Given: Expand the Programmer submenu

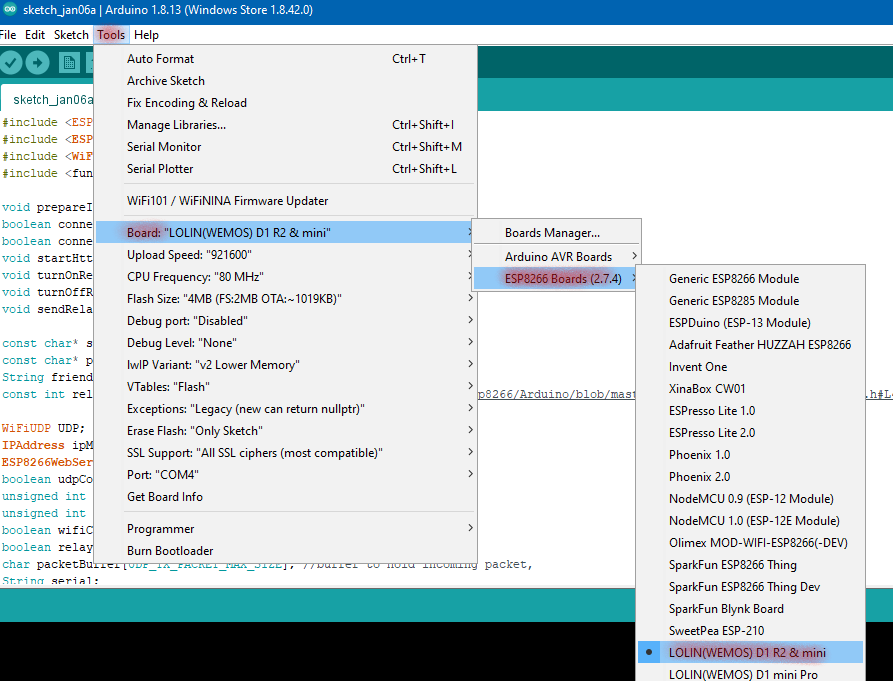Looking at the screenshot, I should point(285,529).
